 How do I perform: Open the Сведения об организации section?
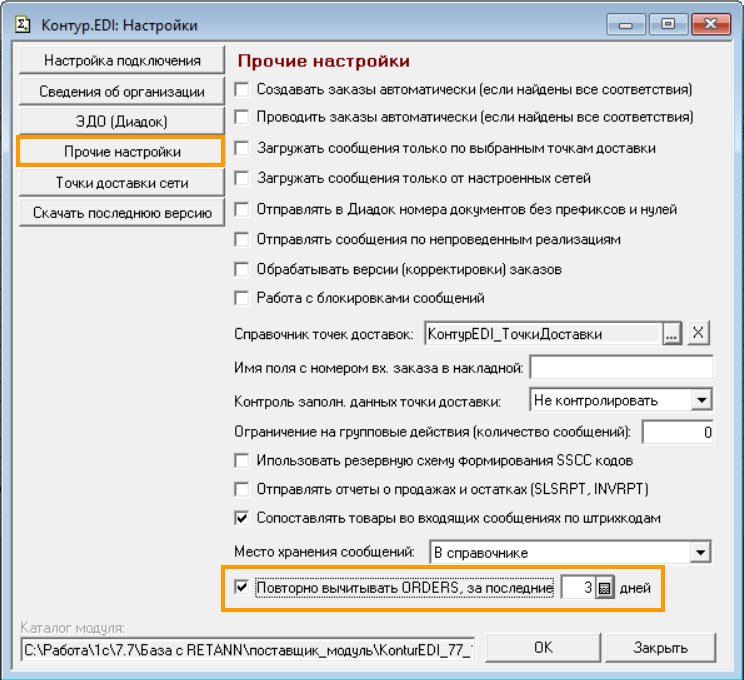(122, 91)
